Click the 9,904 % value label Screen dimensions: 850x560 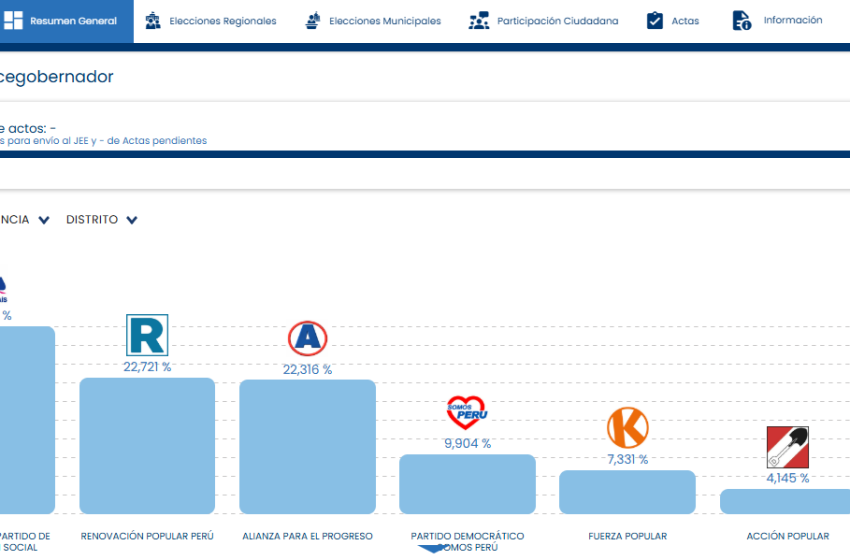467,443
